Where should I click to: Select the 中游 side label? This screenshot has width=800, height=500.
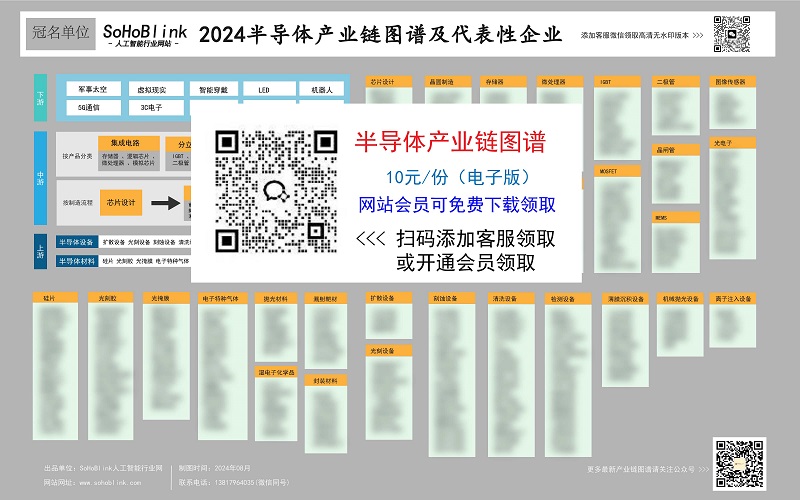coord(40,178)
